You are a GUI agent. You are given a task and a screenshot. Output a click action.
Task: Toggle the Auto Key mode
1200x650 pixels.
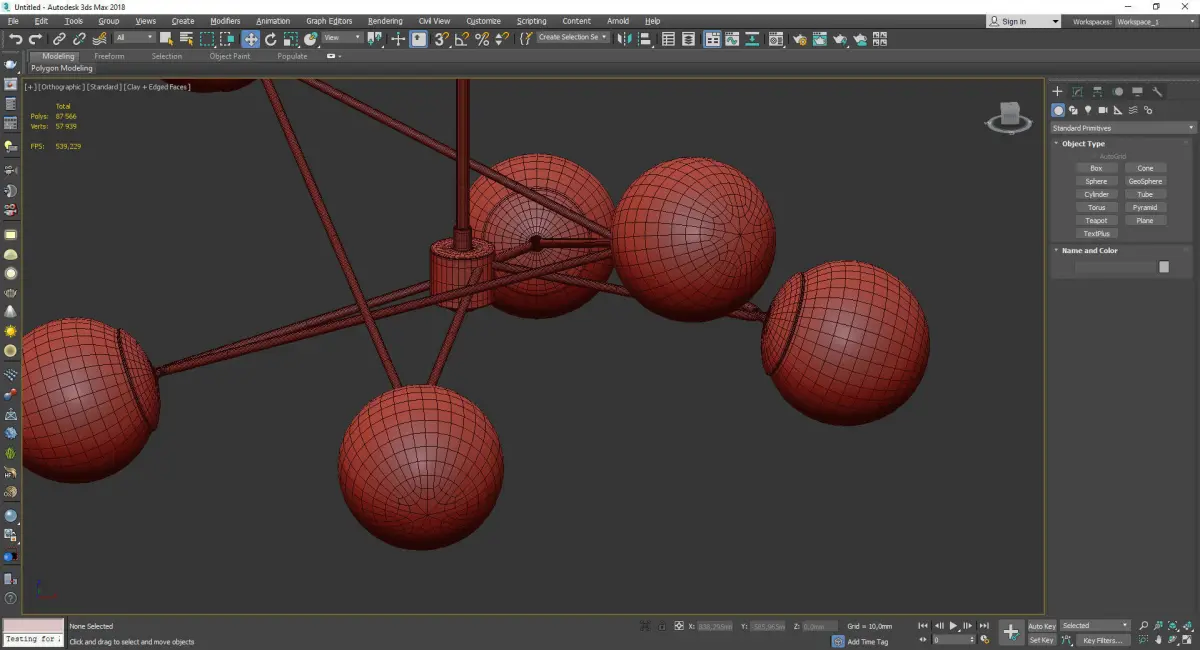(1042, 626)
